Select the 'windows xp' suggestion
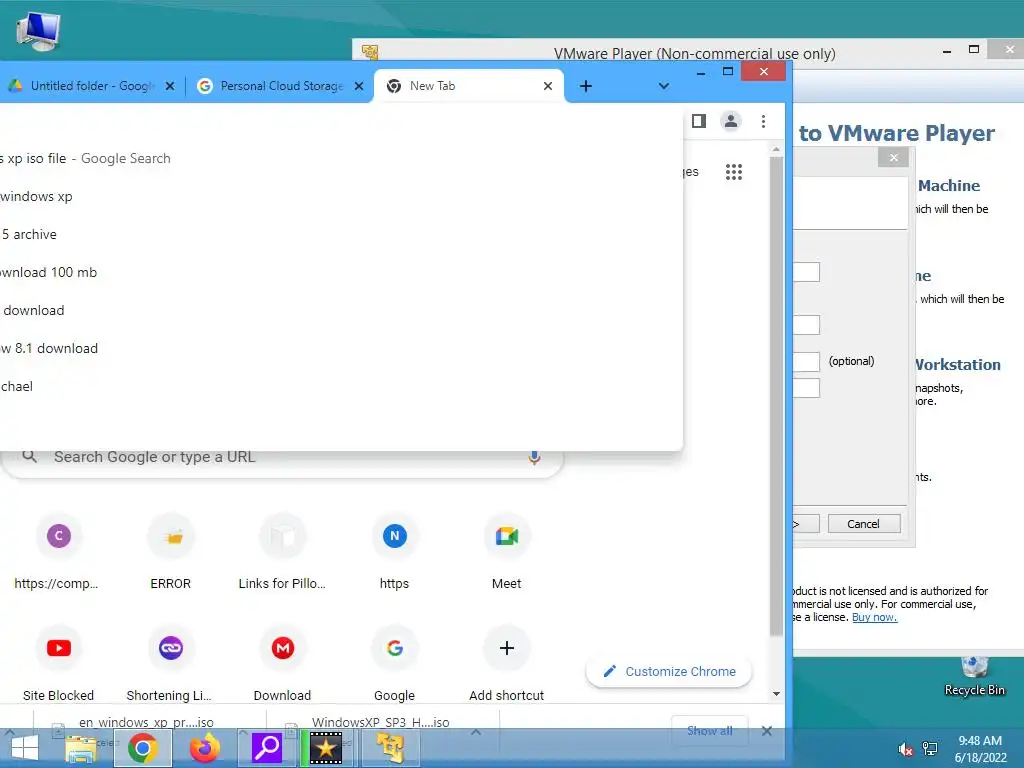The image size is (1024, 768). click(x=342, y=197)
